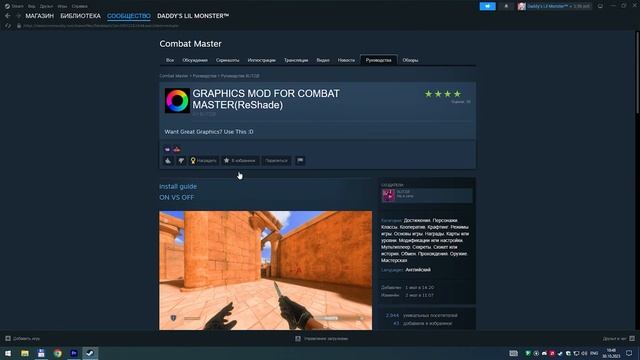Open the ReShade rainbow ring guide icon
The width and height of the screenshot is (640, 360).
177,100
